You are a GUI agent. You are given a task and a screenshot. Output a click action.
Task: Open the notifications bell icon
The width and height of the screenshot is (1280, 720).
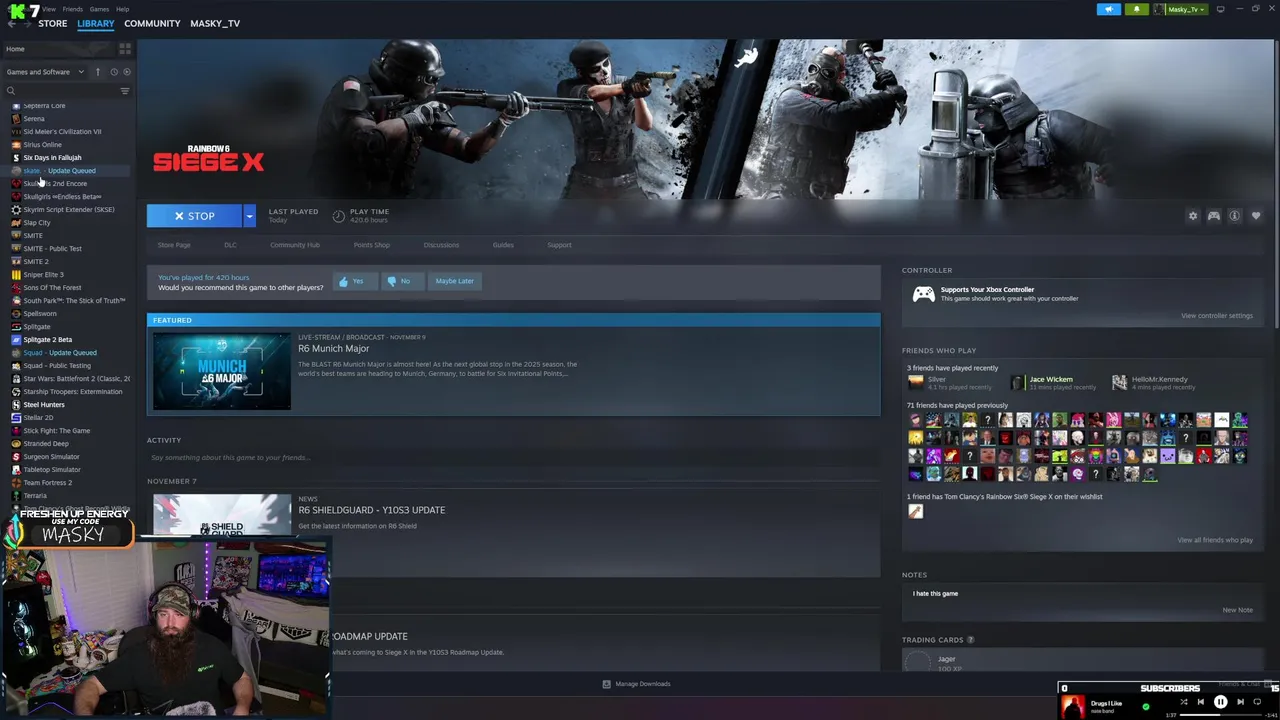pos(1136,9)
